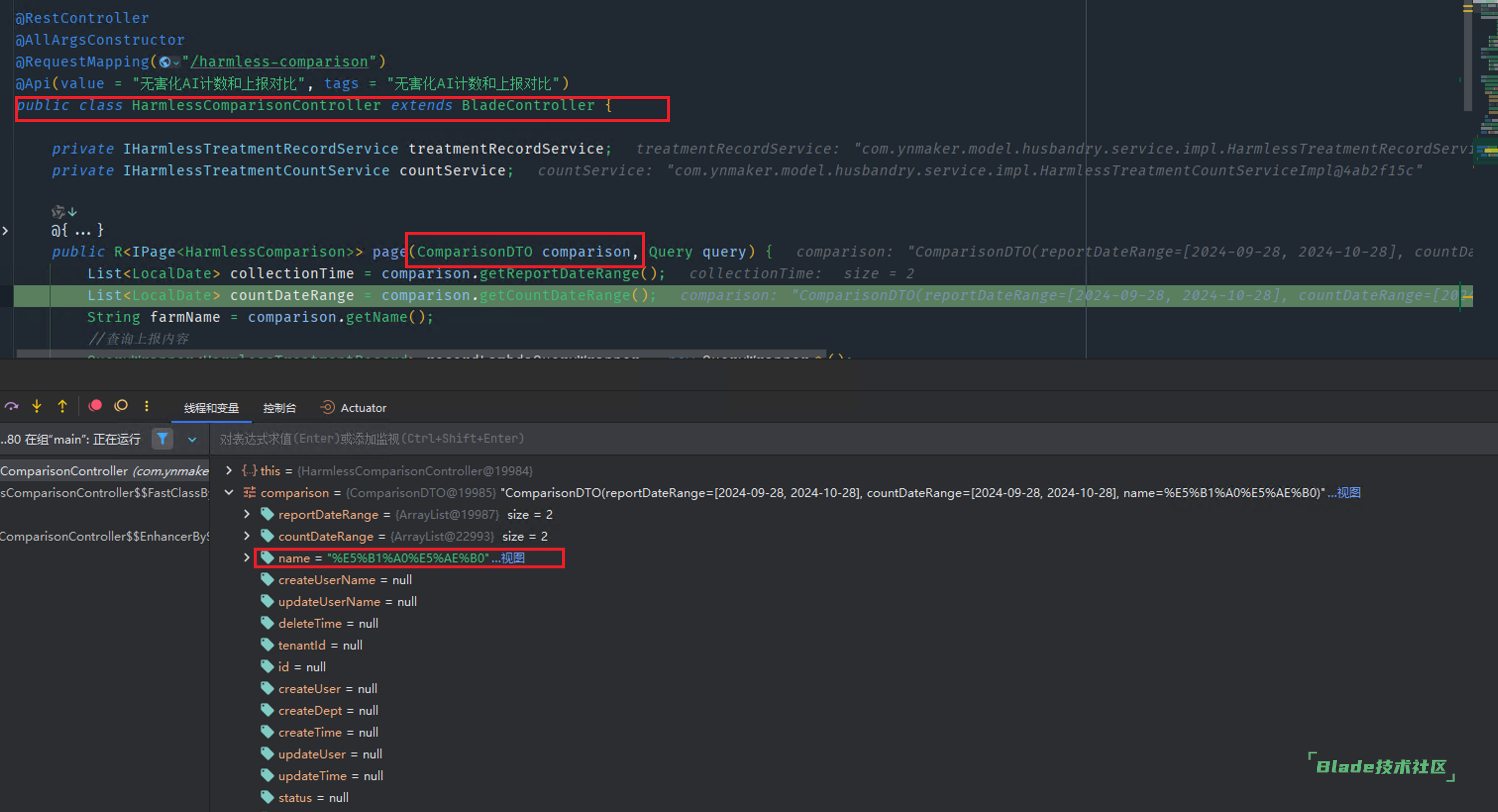Screen dimensions: 1498x812
Task: Expand the name string node
Action: (x=247, y=558)
